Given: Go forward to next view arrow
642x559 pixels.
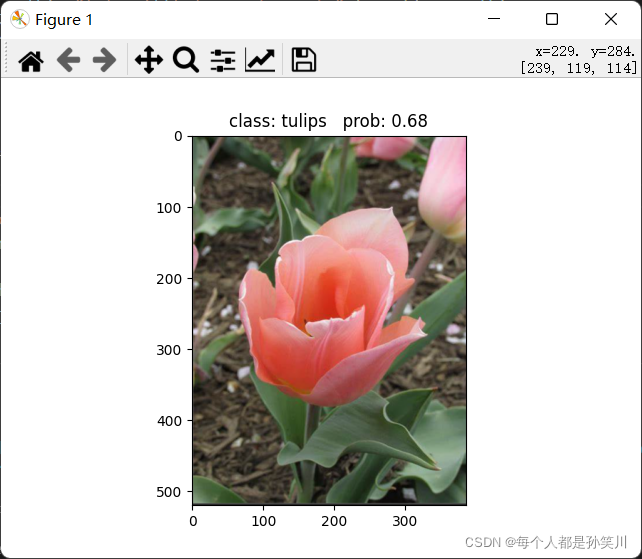Looking at the screenshot, I should [104, 60].
